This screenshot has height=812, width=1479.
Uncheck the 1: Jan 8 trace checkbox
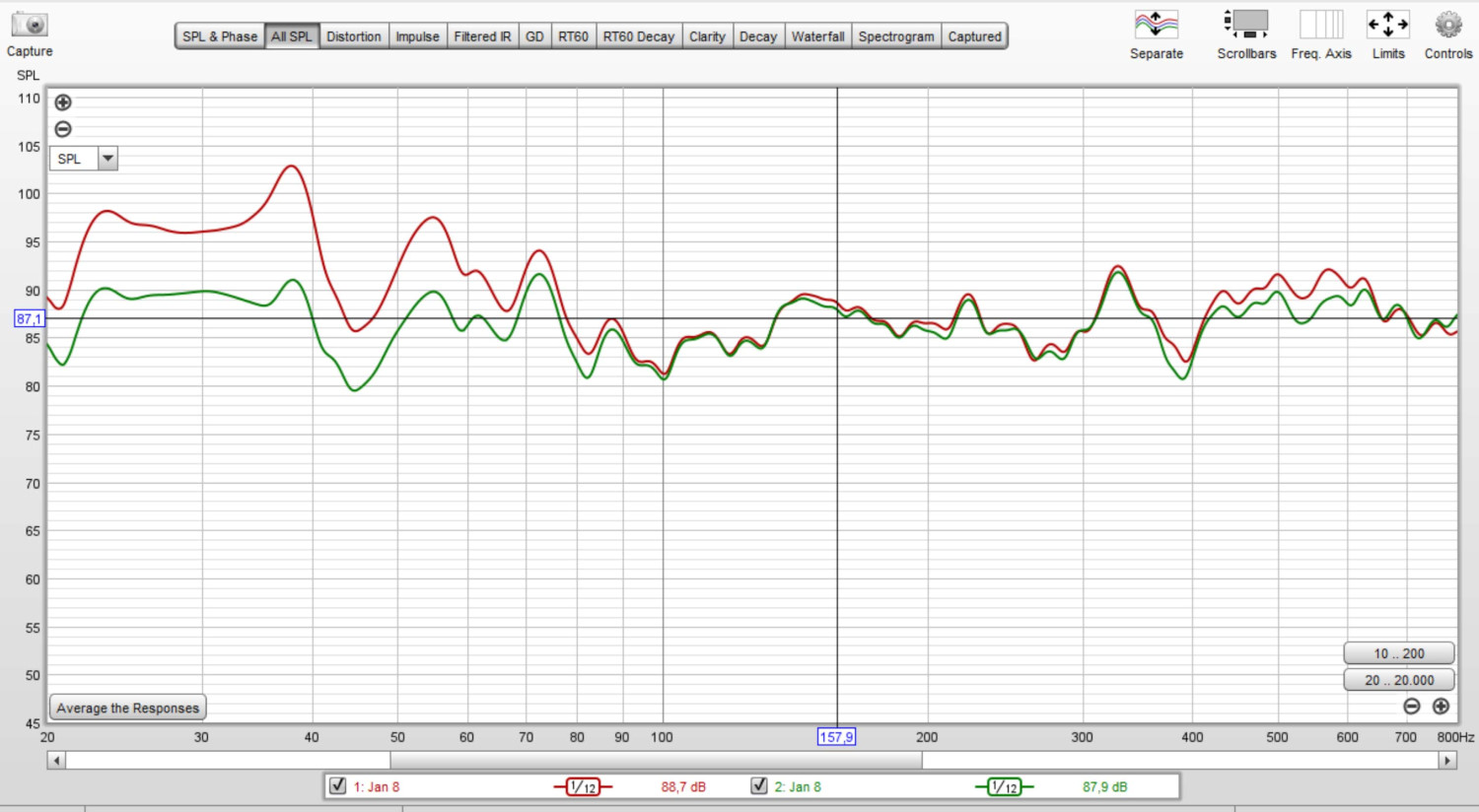pos(338,786)
